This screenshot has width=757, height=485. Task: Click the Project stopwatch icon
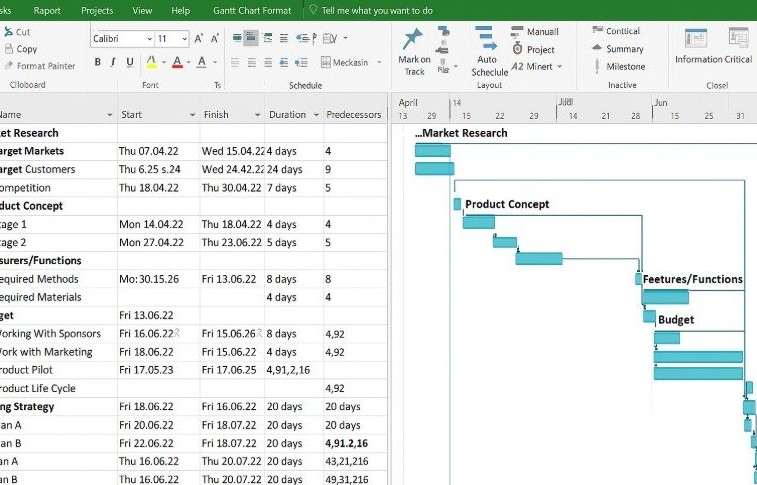click(518, 49)
